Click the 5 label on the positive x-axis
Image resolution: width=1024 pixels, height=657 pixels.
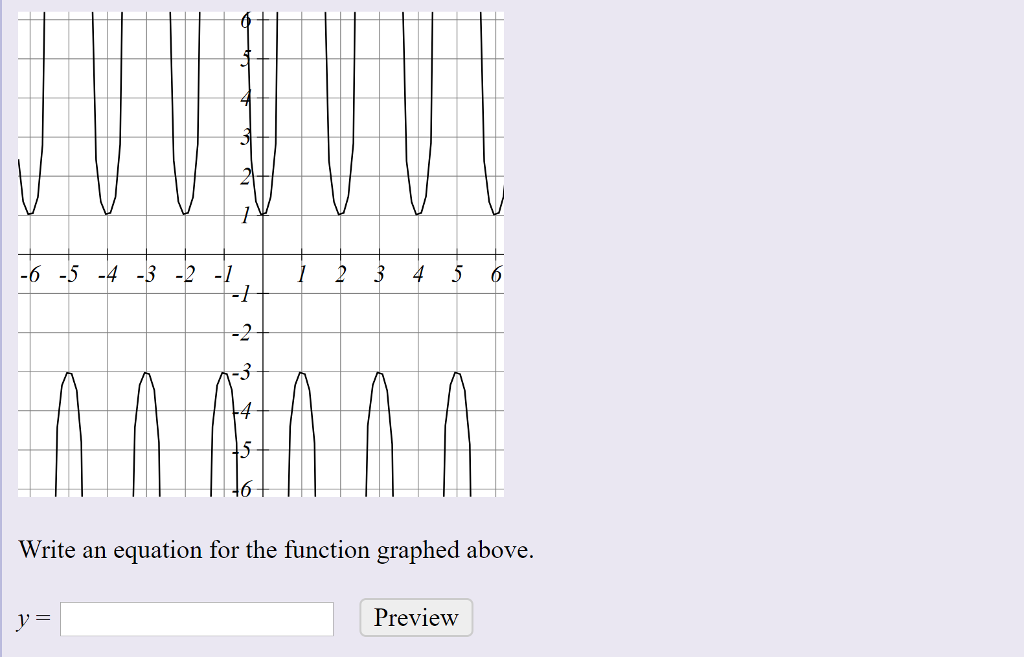pos(455,272)
